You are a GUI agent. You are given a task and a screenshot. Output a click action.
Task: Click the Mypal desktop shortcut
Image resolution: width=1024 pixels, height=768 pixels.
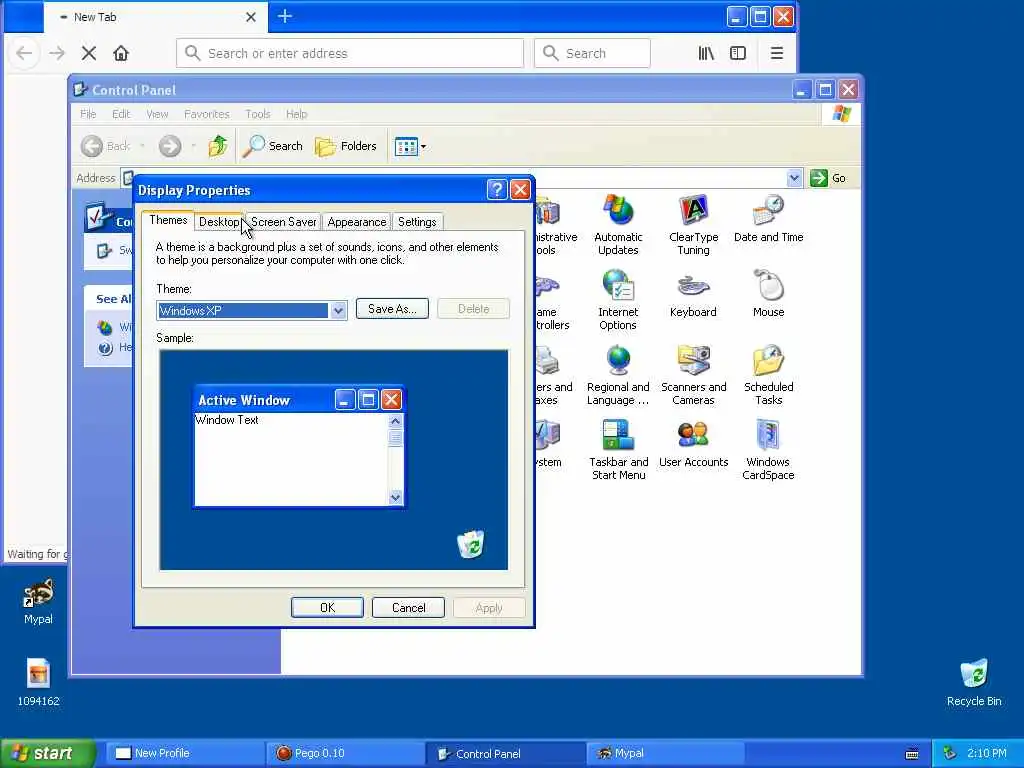click(39, 601)
